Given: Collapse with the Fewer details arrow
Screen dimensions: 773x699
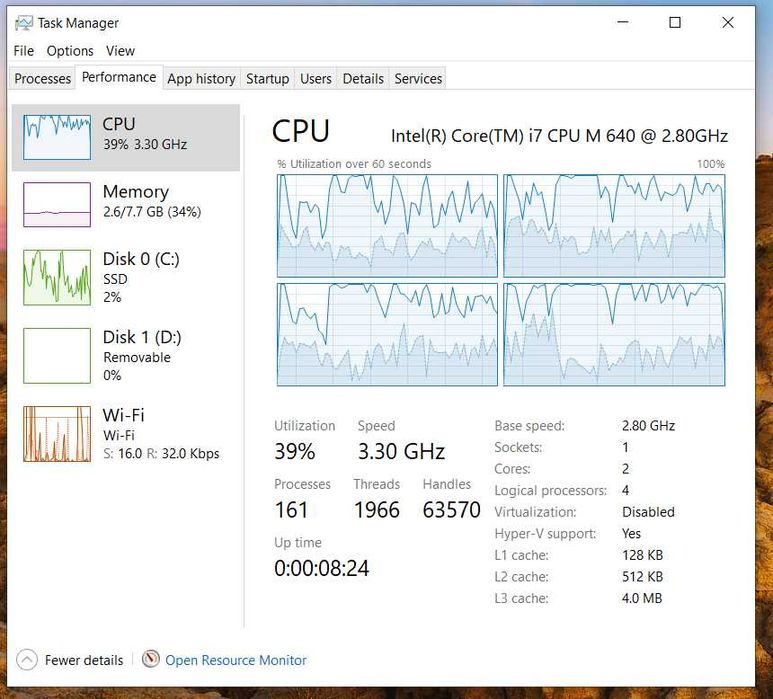Looking at the screenshot, I should pos(27,660).
